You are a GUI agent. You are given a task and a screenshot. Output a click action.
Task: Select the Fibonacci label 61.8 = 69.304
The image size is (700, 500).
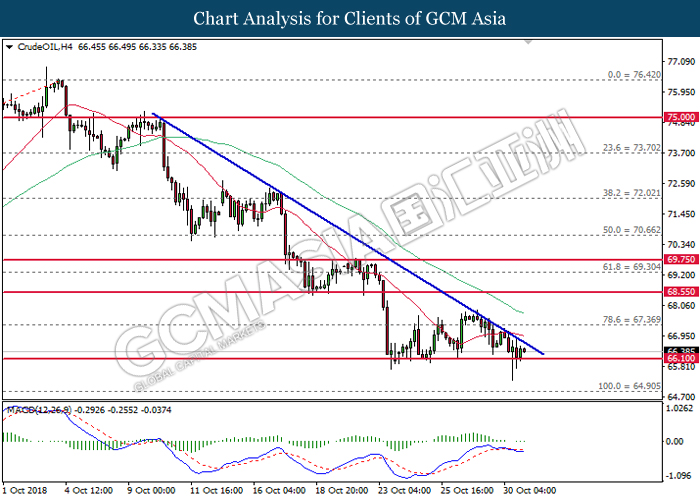[x=632, y=267]
